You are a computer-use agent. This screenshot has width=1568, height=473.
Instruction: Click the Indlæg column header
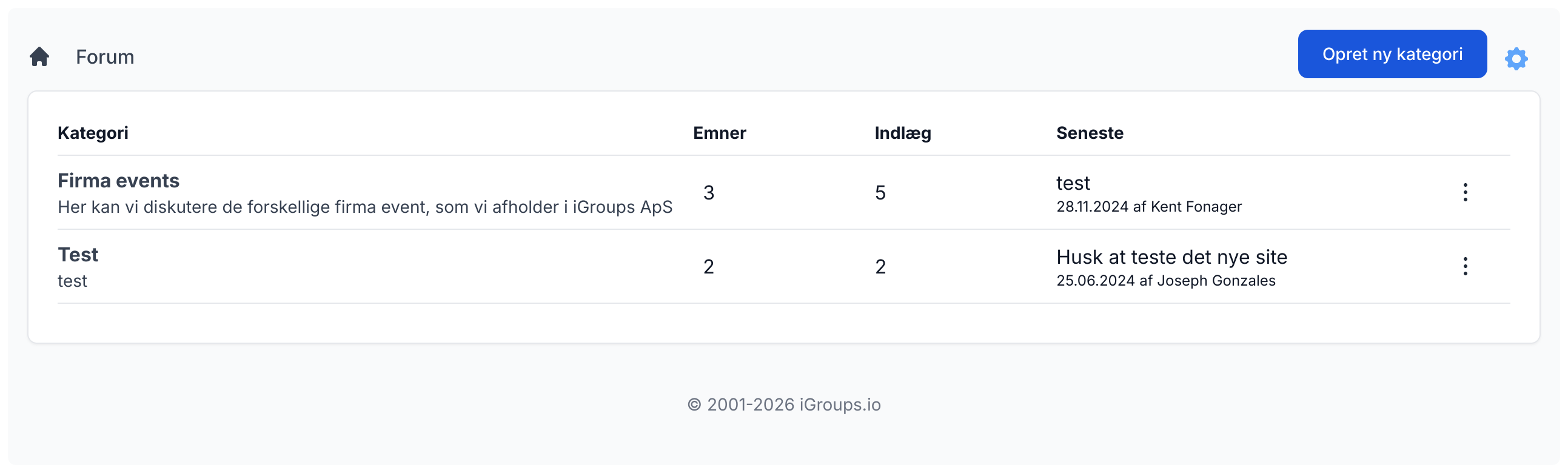[902, 133]
